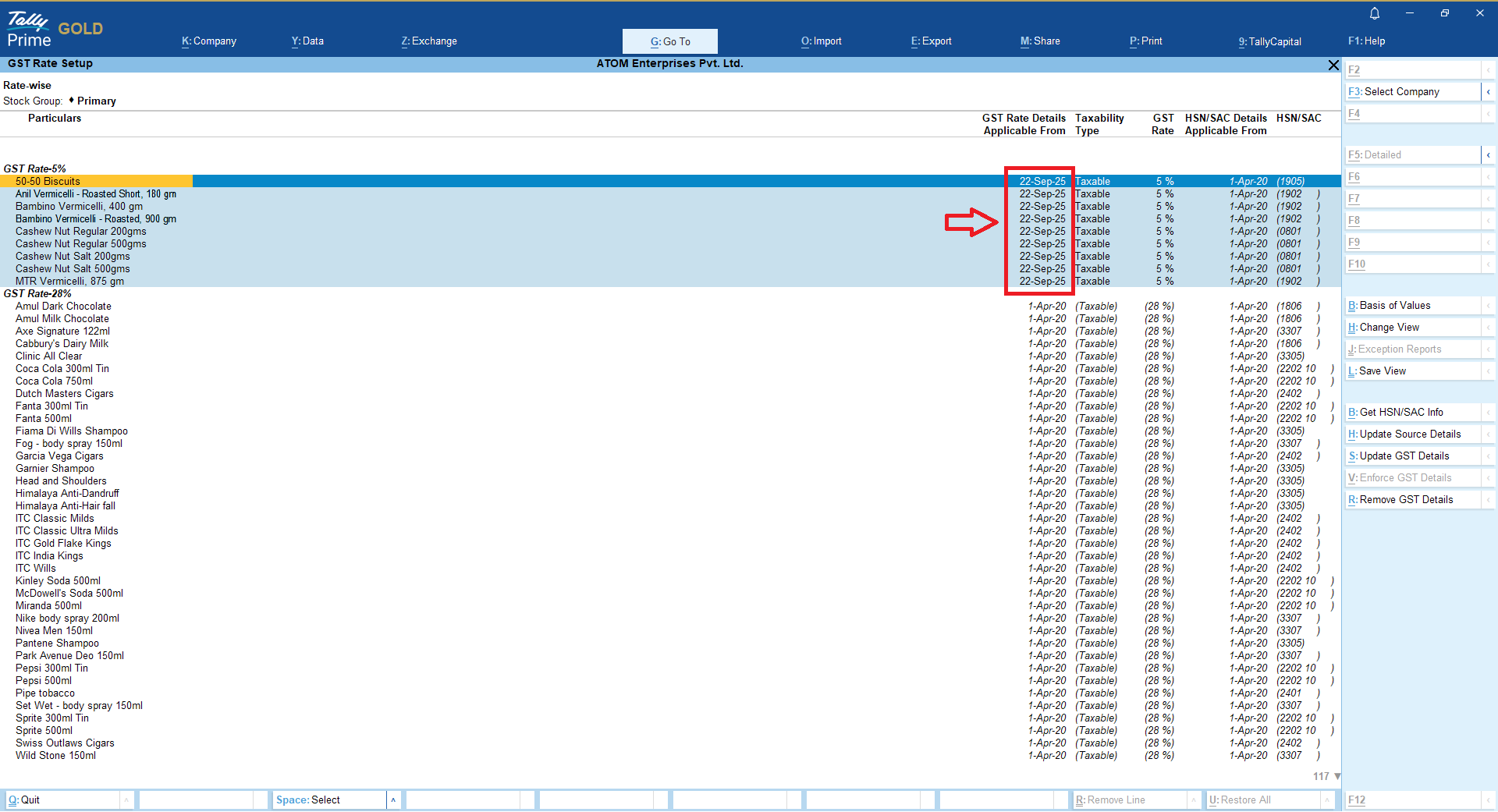Click Q: Quit in the bottom bar
This screenshot has width=1498, height=812.
pyautogui.click(x=25, y=800)
